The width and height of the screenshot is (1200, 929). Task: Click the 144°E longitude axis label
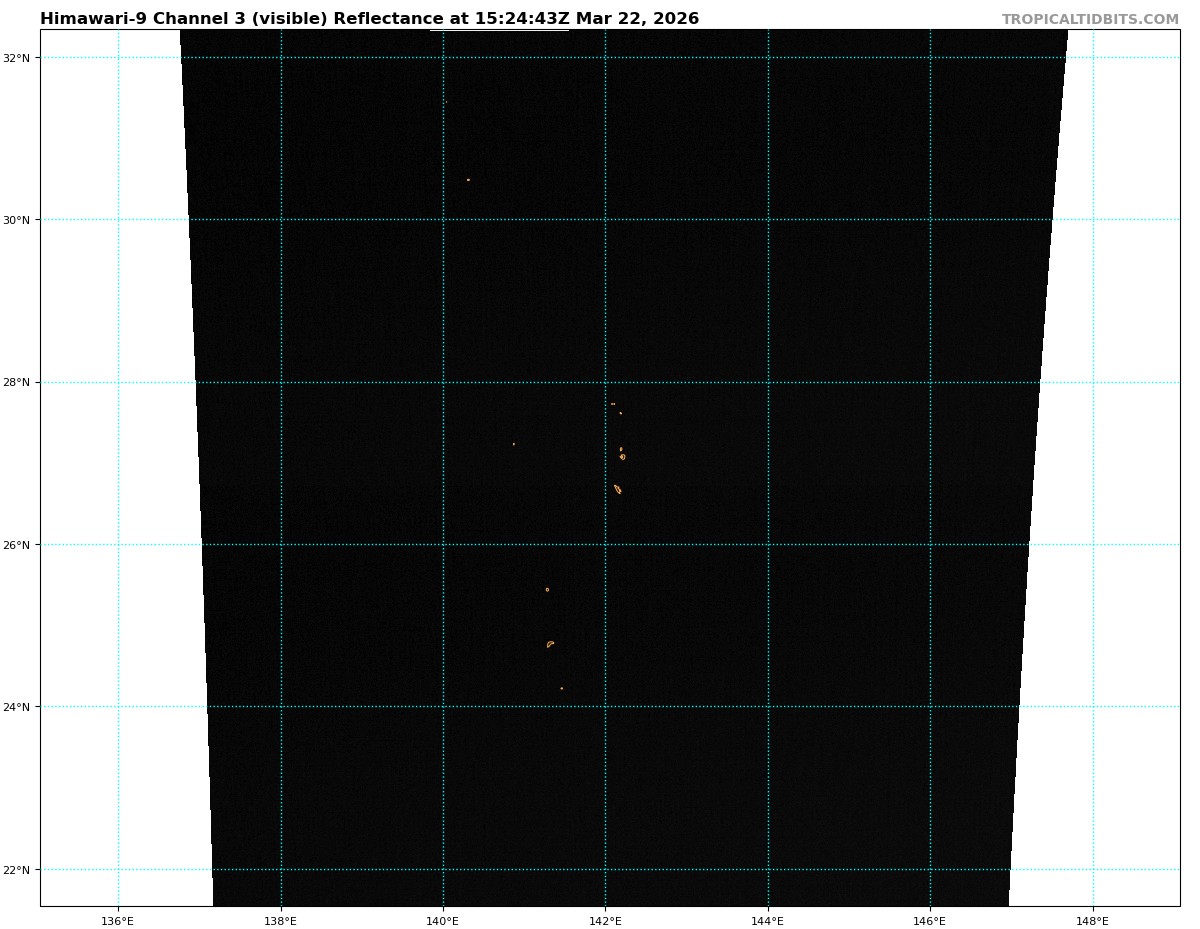point(768,921)
